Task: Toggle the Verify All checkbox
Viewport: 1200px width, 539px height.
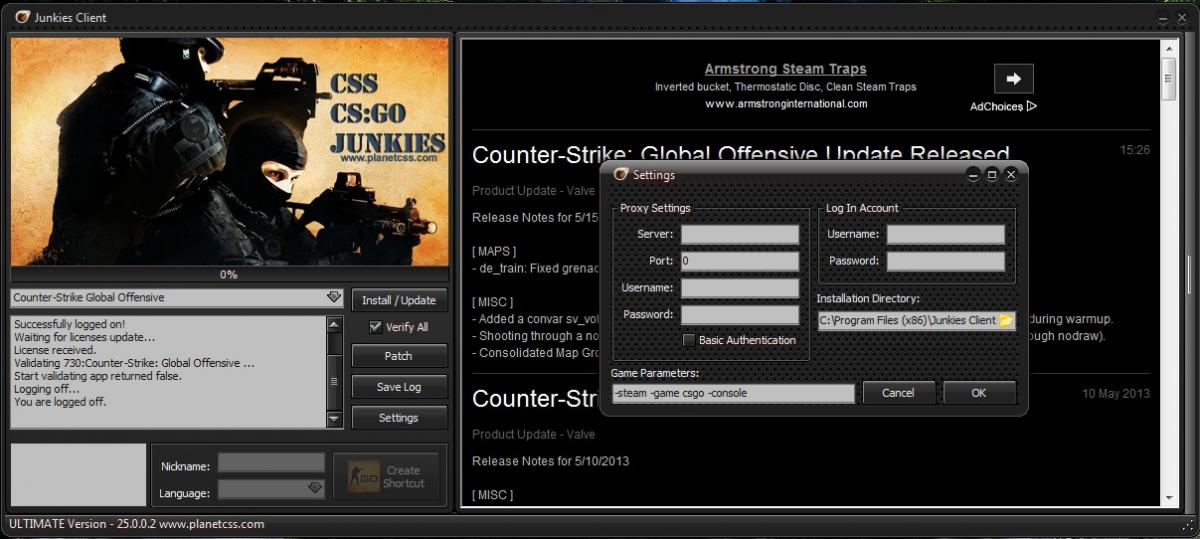Action: click(x=376, y=327)
